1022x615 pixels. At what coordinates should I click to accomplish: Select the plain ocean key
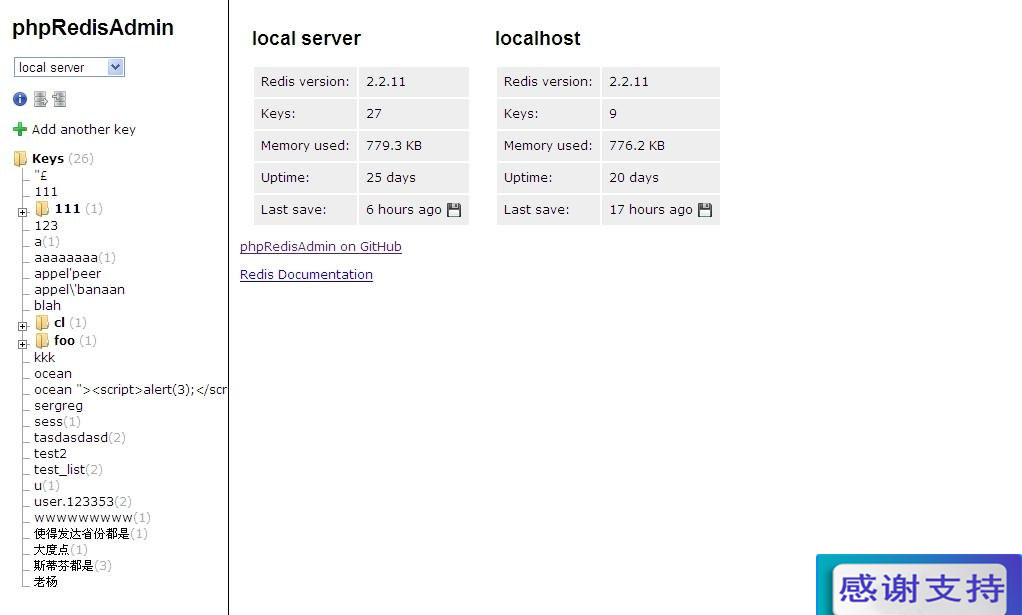pos(53,373)
